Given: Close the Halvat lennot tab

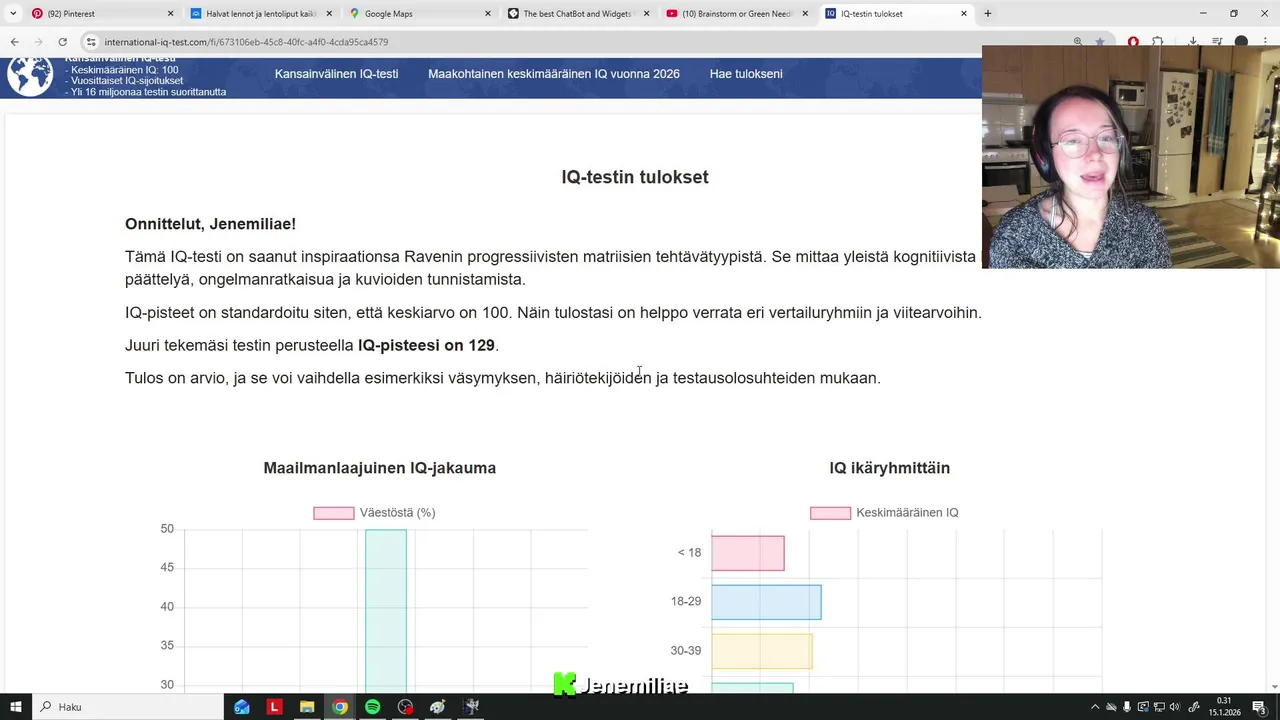Looking at the screenshot, I should (329, 14).
